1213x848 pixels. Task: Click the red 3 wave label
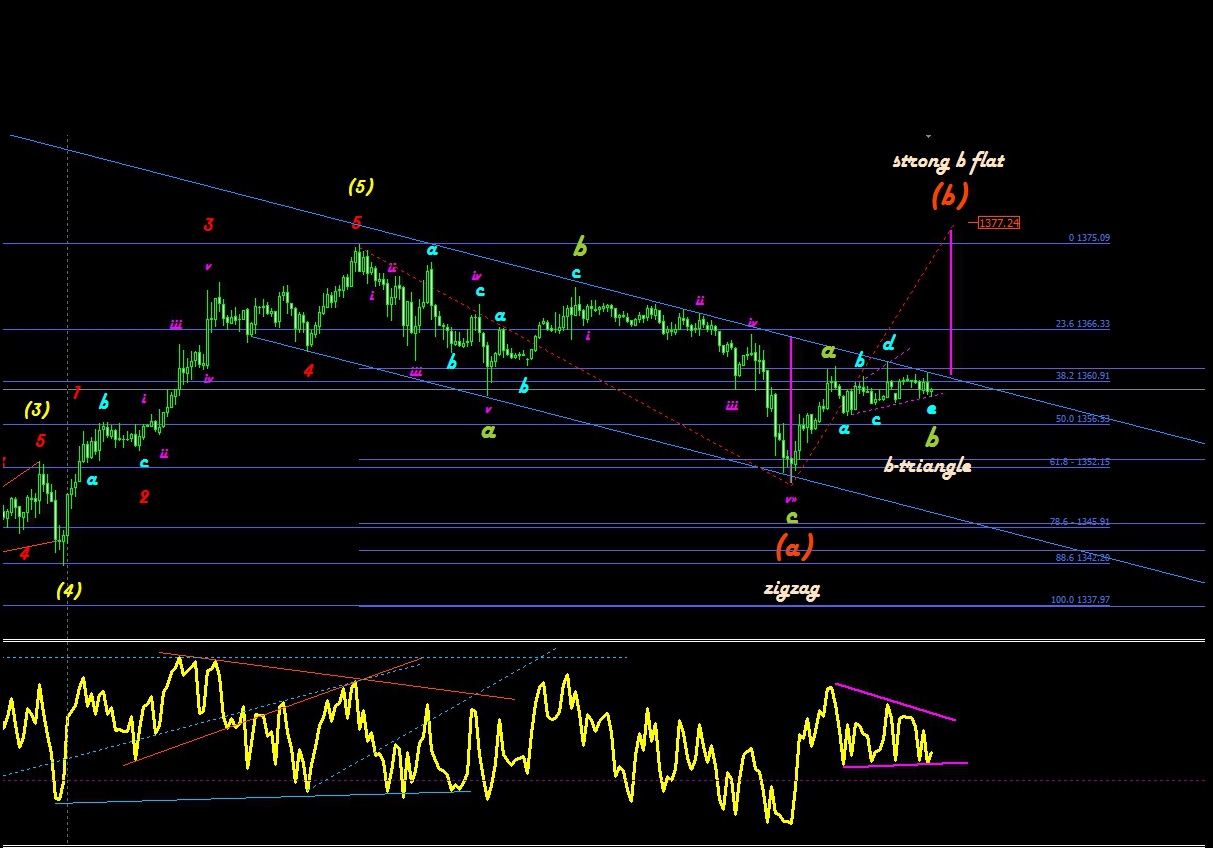208,225
